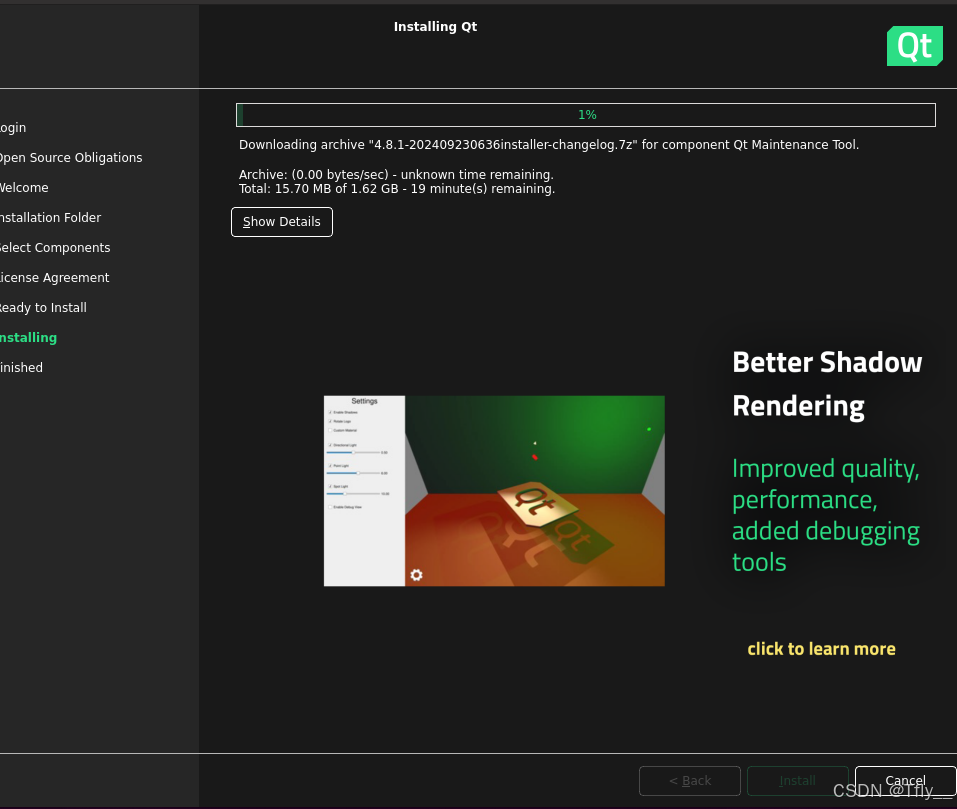Click the 'Installing Qt' title text
The width and height of the screenshot is (957, 809).
click(x=435, y=27)
